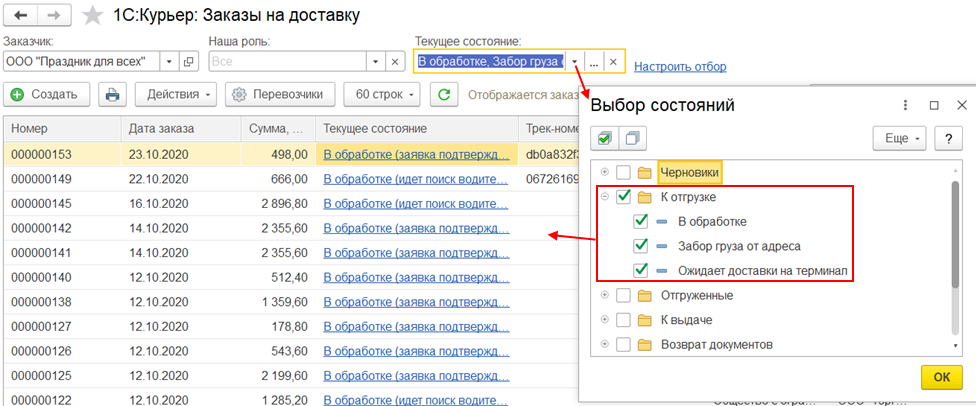Click the Возврат документов folder icon

pyautogui.click(x=644, y=344)
